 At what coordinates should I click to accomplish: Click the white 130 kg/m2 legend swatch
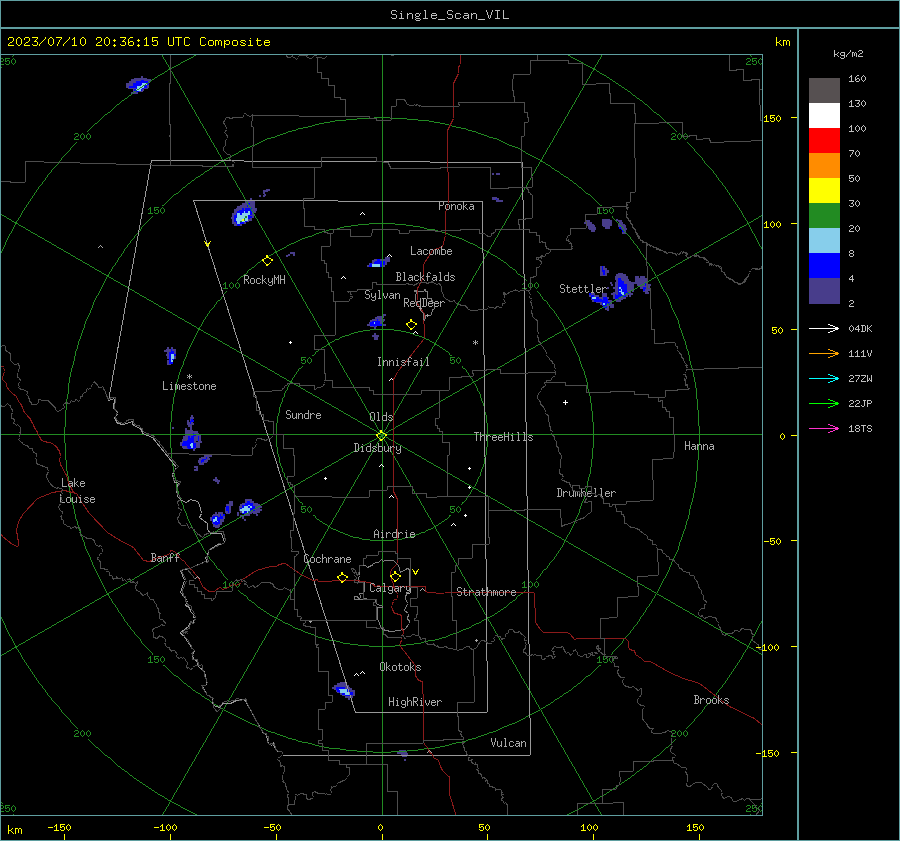[824, 116]
